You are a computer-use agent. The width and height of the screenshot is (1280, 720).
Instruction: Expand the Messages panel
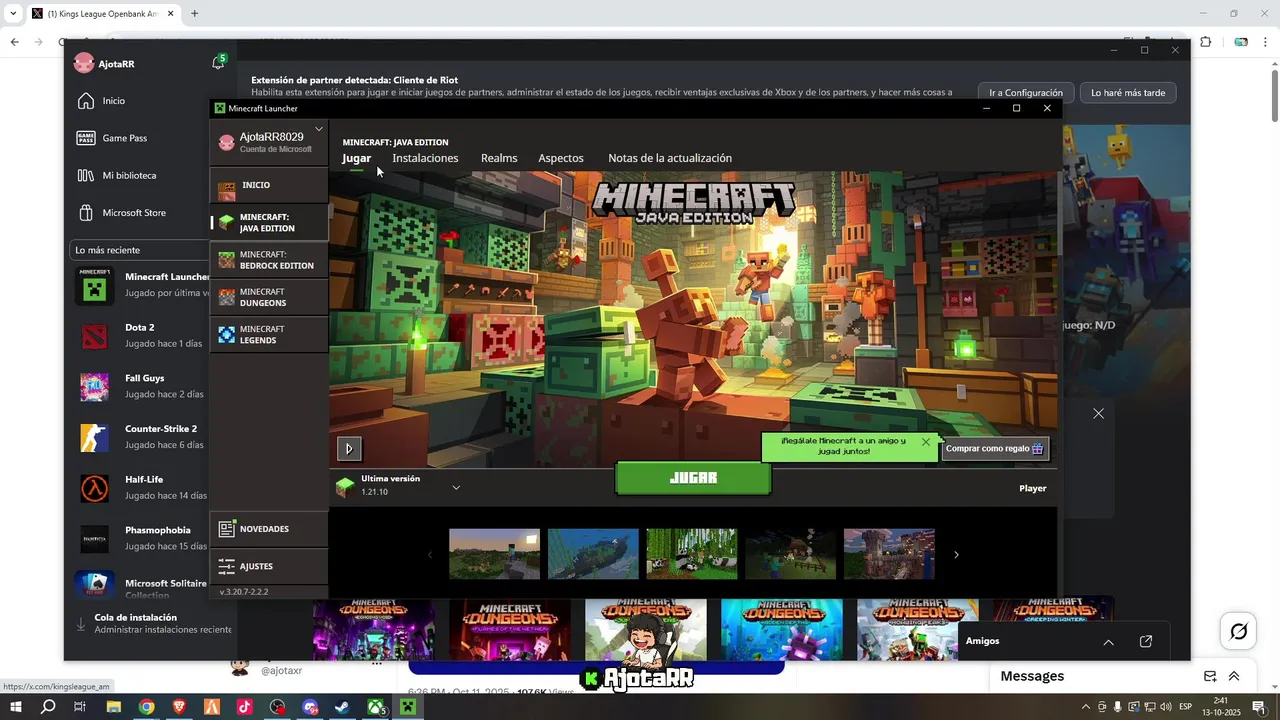(x=1234, y=676)
